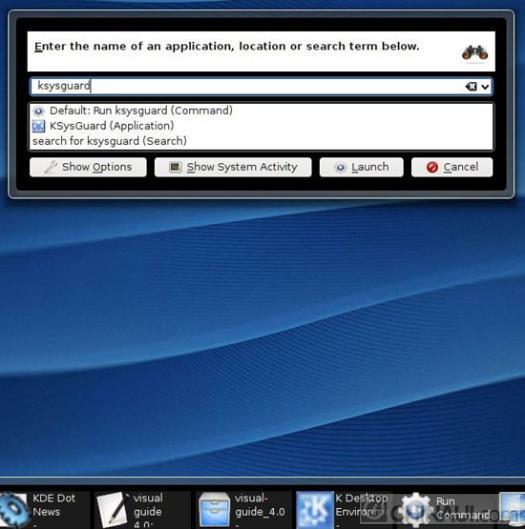Open the KDE Dot News taskbar entry
Screen dimensions: 525x529
click(45, 510)
